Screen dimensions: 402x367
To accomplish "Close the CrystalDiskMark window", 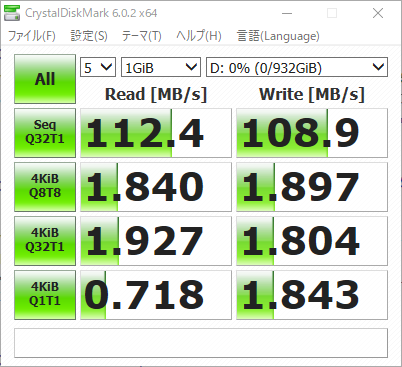I will point(378,13).
